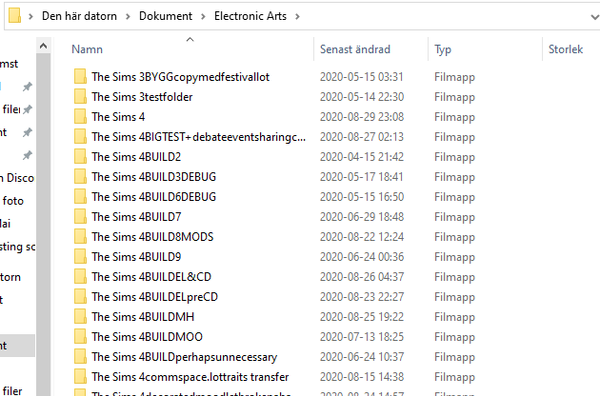This screenshot has height=396, width=600.
Task: Sort by the Storlek column header
Action: (x=566, y=49)
